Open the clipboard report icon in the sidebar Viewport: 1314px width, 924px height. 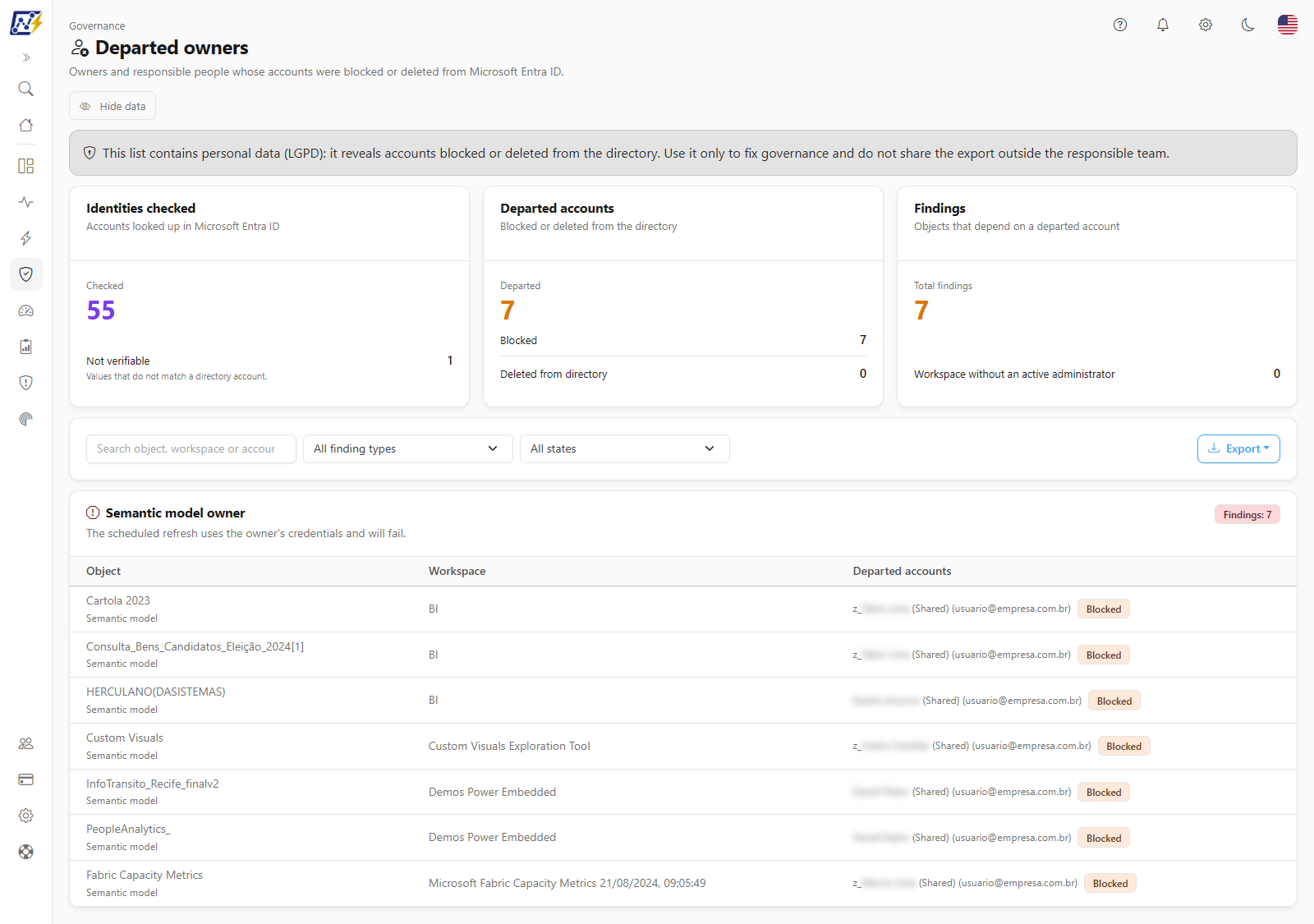point(26,347)
